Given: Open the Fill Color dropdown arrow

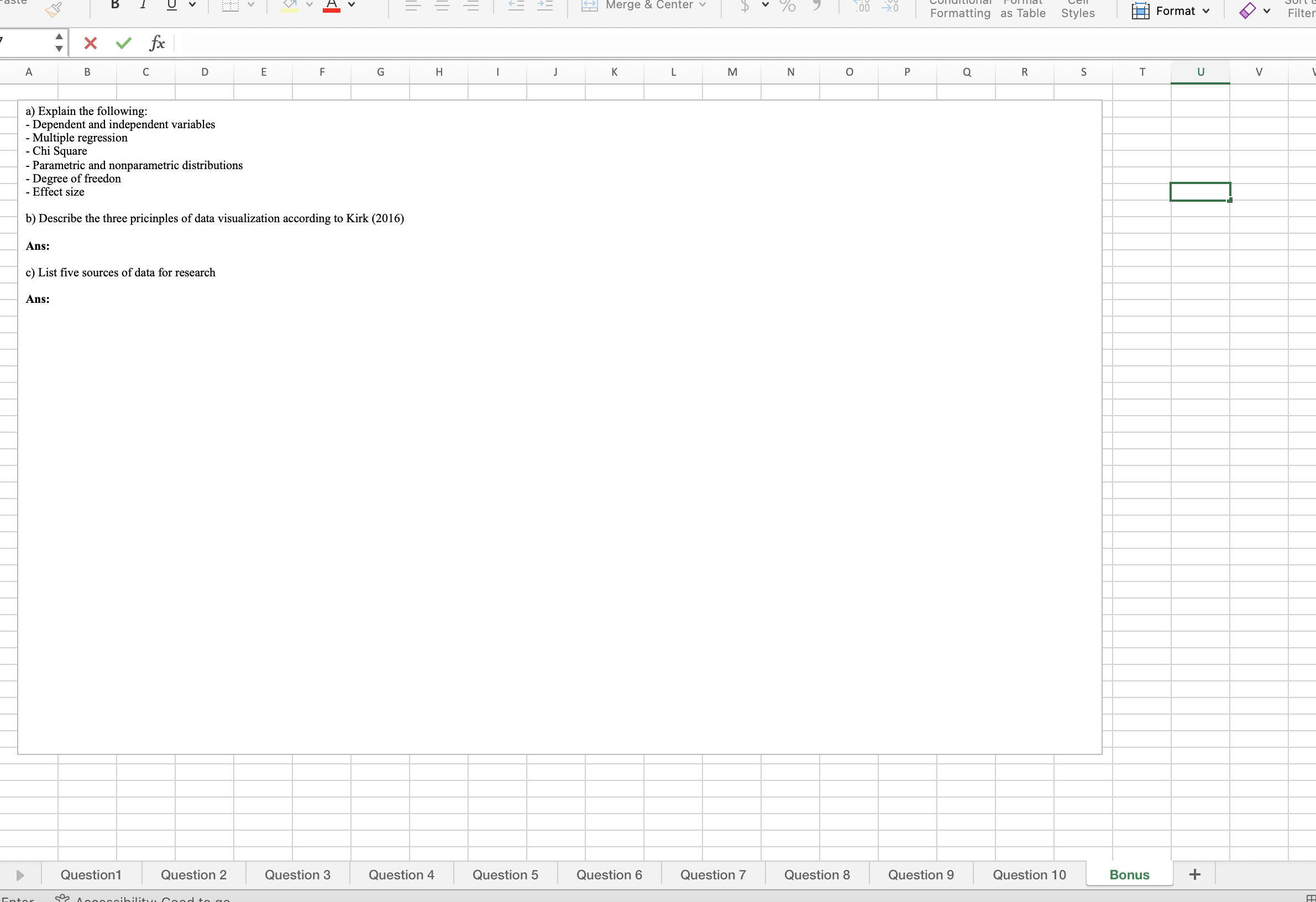Looking at the screenshot, I should pyautogui.click(x=310, y=6).
